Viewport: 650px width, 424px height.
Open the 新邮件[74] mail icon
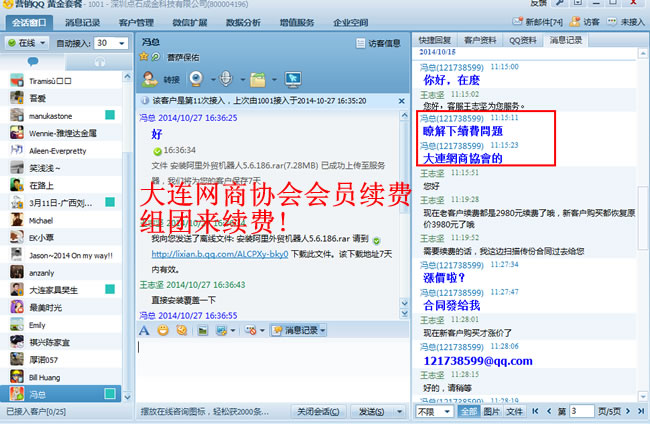(x=517, y=22)
